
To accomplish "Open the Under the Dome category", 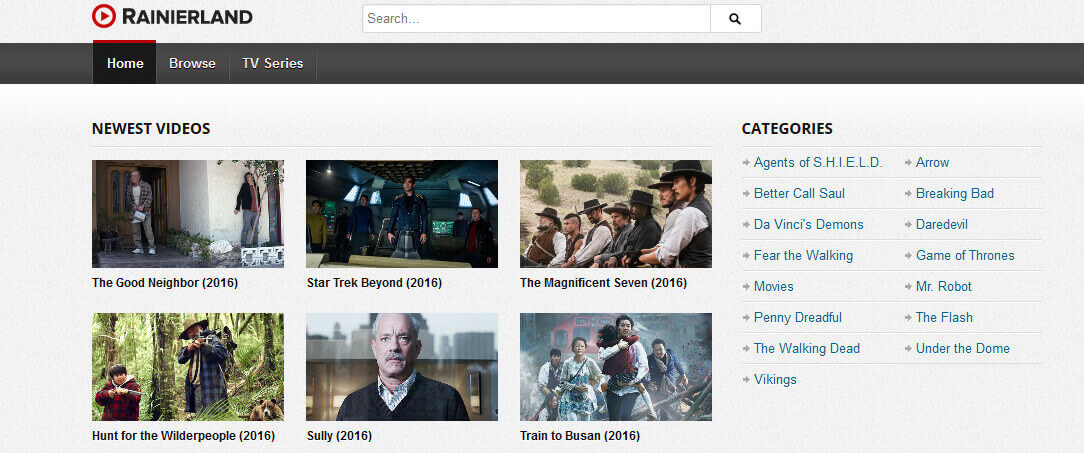I will [963, 349].
